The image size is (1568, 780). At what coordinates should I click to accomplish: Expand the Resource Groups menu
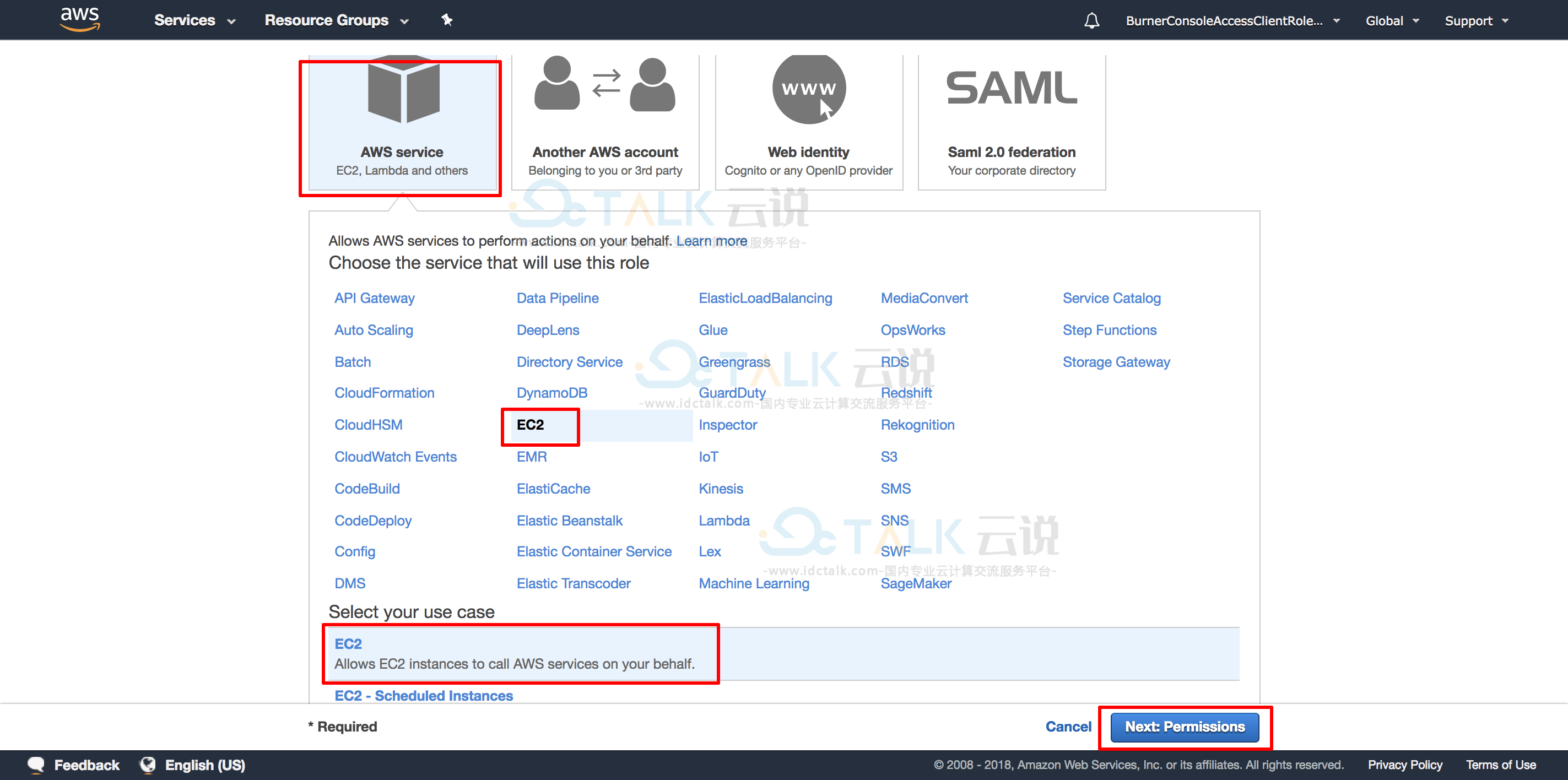337,20
